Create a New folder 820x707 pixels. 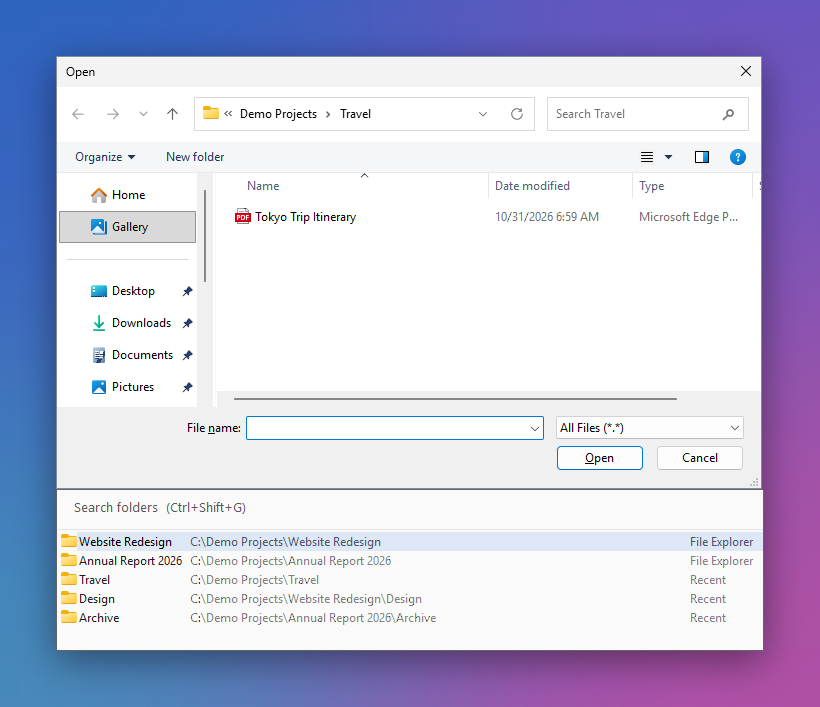pyautogui.click(x=195, y=157)
